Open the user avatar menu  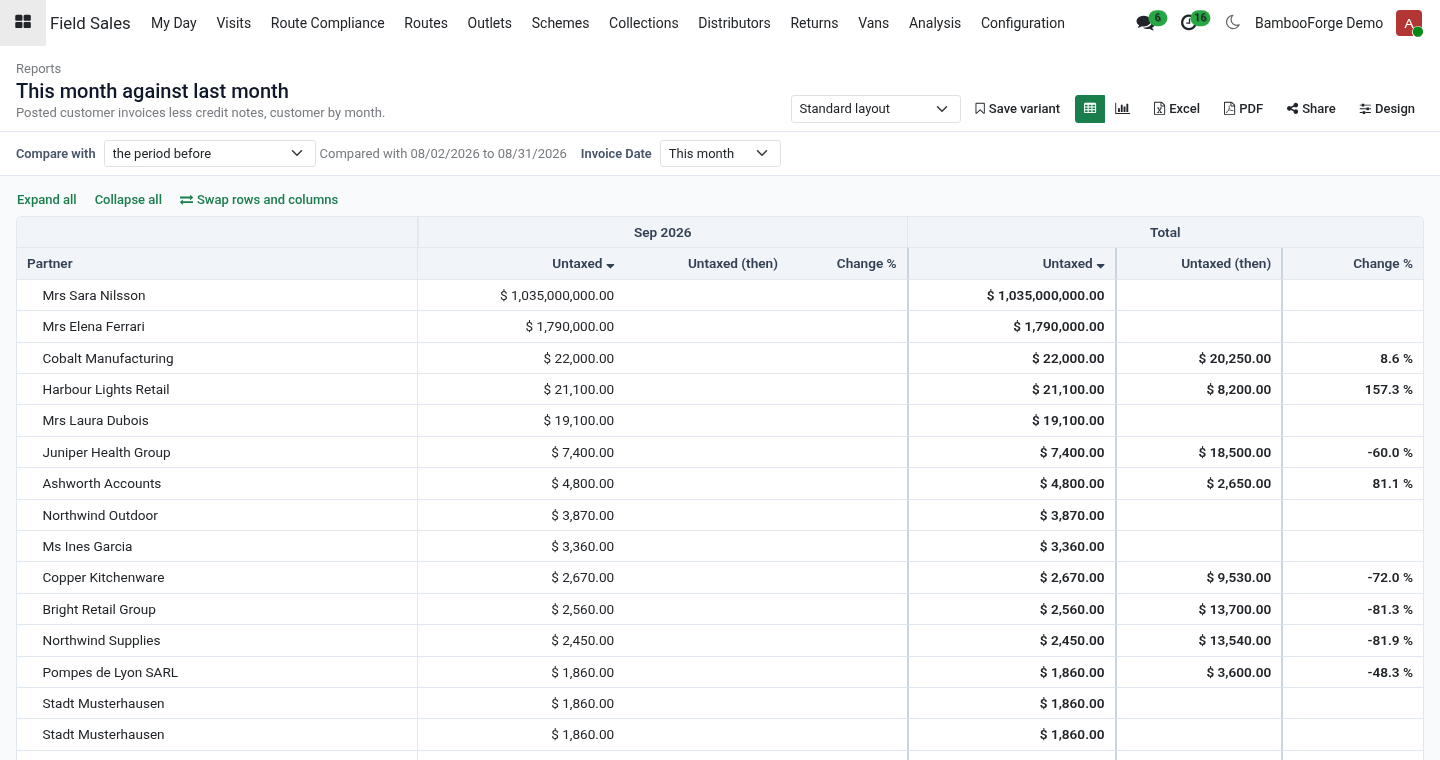pyautogui.click(x=1408, y=23)
